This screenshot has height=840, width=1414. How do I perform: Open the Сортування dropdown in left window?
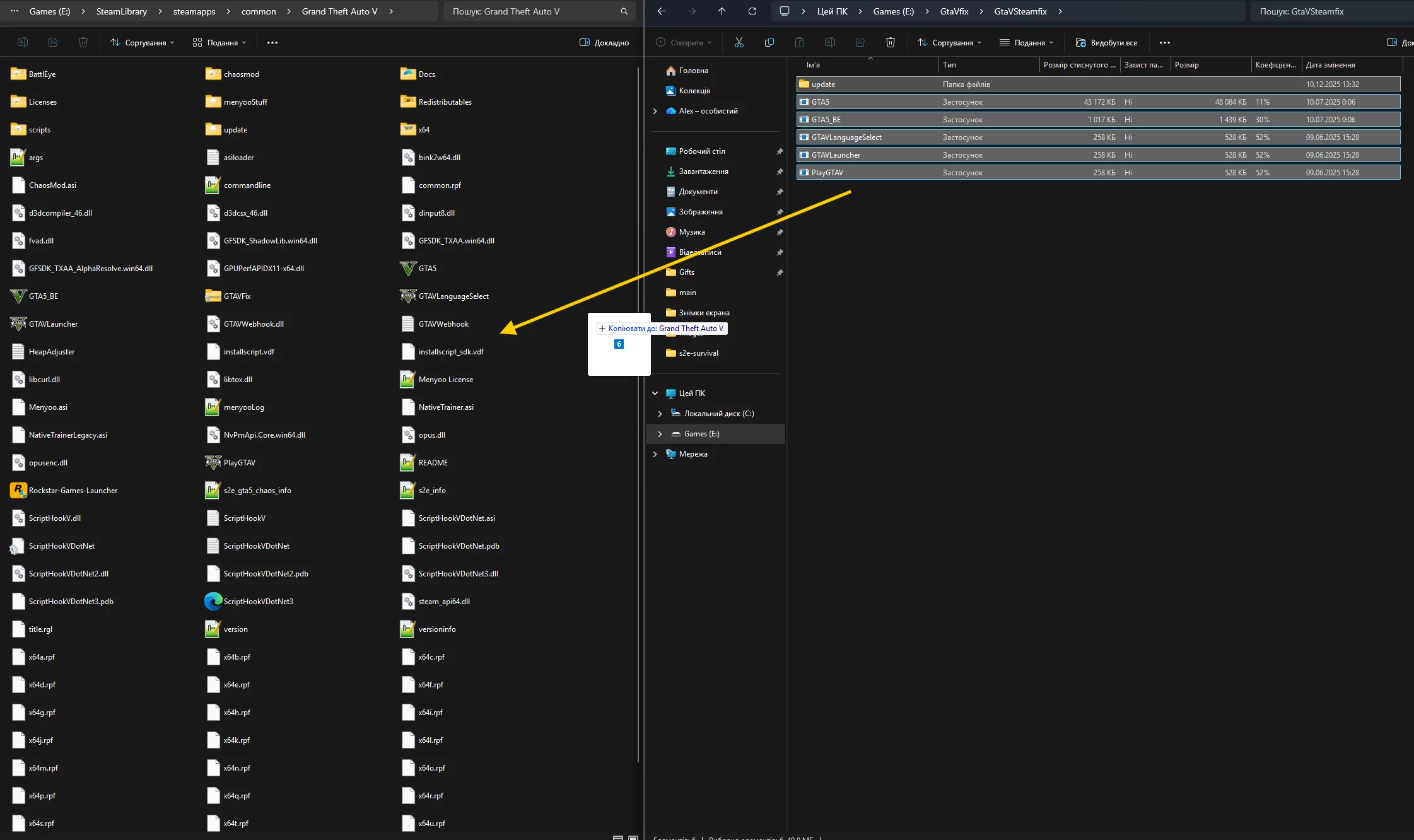tap(142, 42)
